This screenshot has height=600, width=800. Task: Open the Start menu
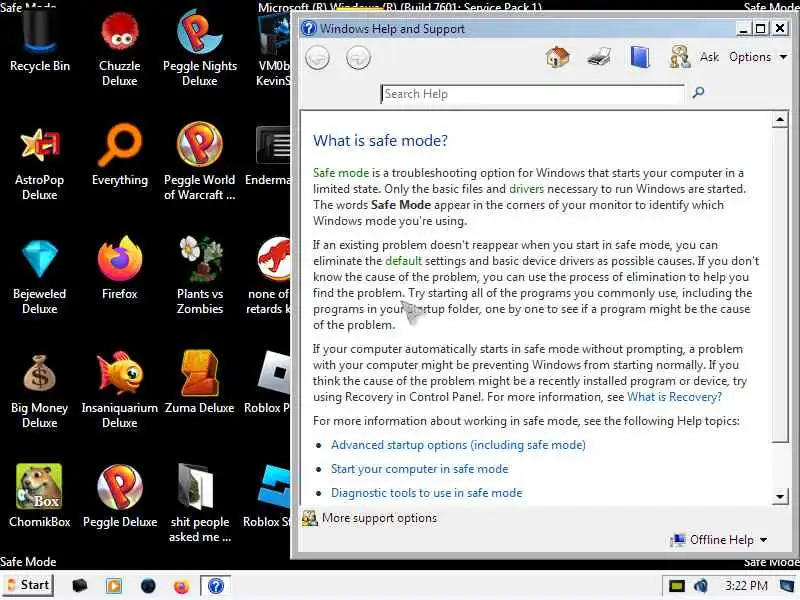click(28, 585)
